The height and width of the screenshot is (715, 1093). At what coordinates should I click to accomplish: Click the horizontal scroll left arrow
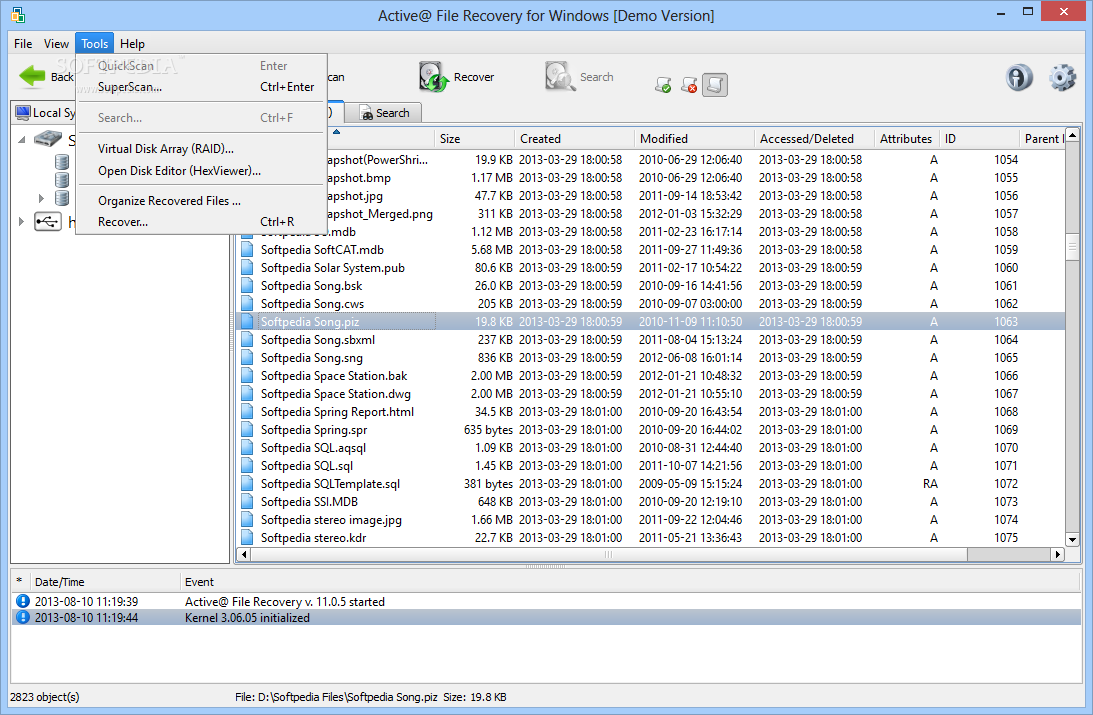point(243,555)
